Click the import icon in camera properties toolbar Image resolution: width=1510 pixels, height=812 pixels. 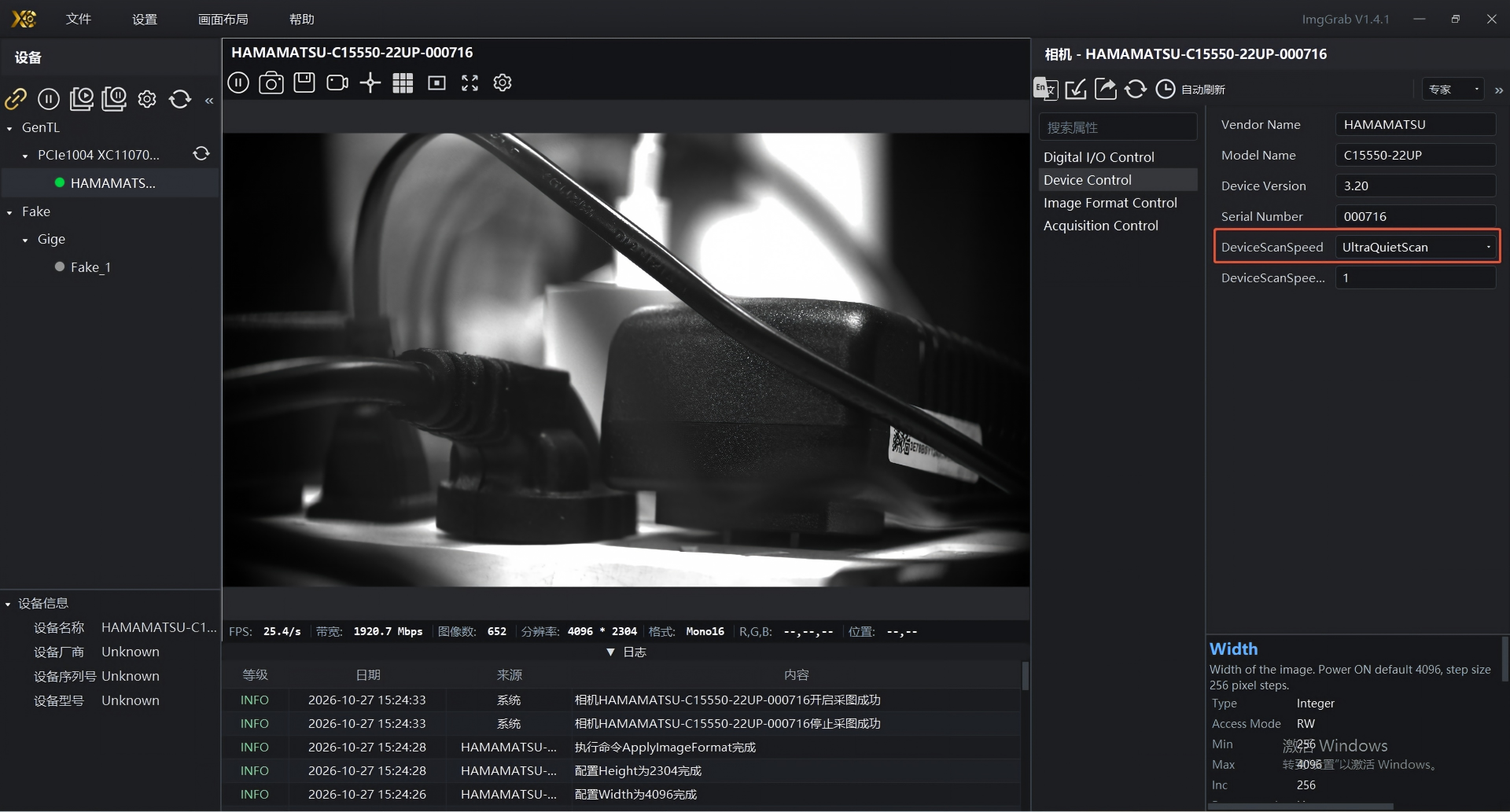[x=1076, y=89]
